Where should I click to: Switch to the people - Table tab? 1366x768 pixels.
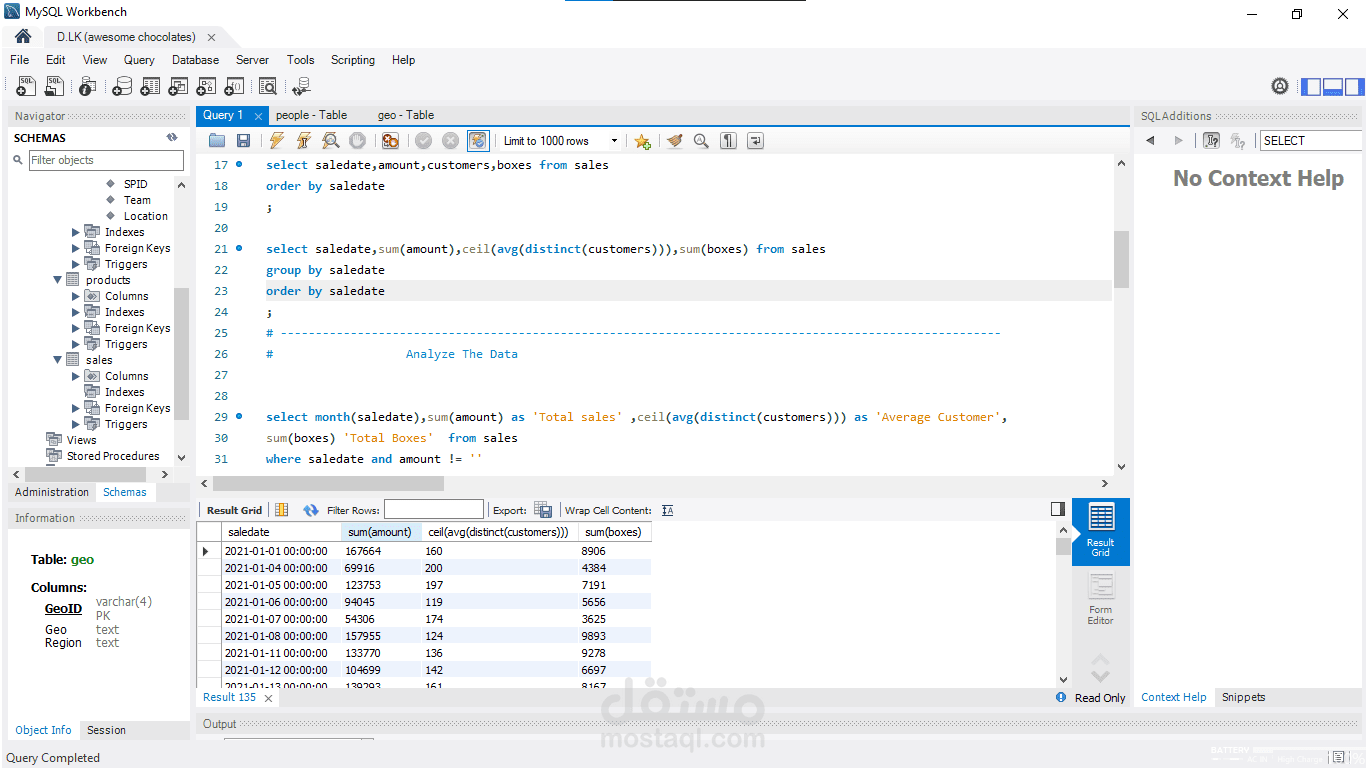(x=312, y=115)
